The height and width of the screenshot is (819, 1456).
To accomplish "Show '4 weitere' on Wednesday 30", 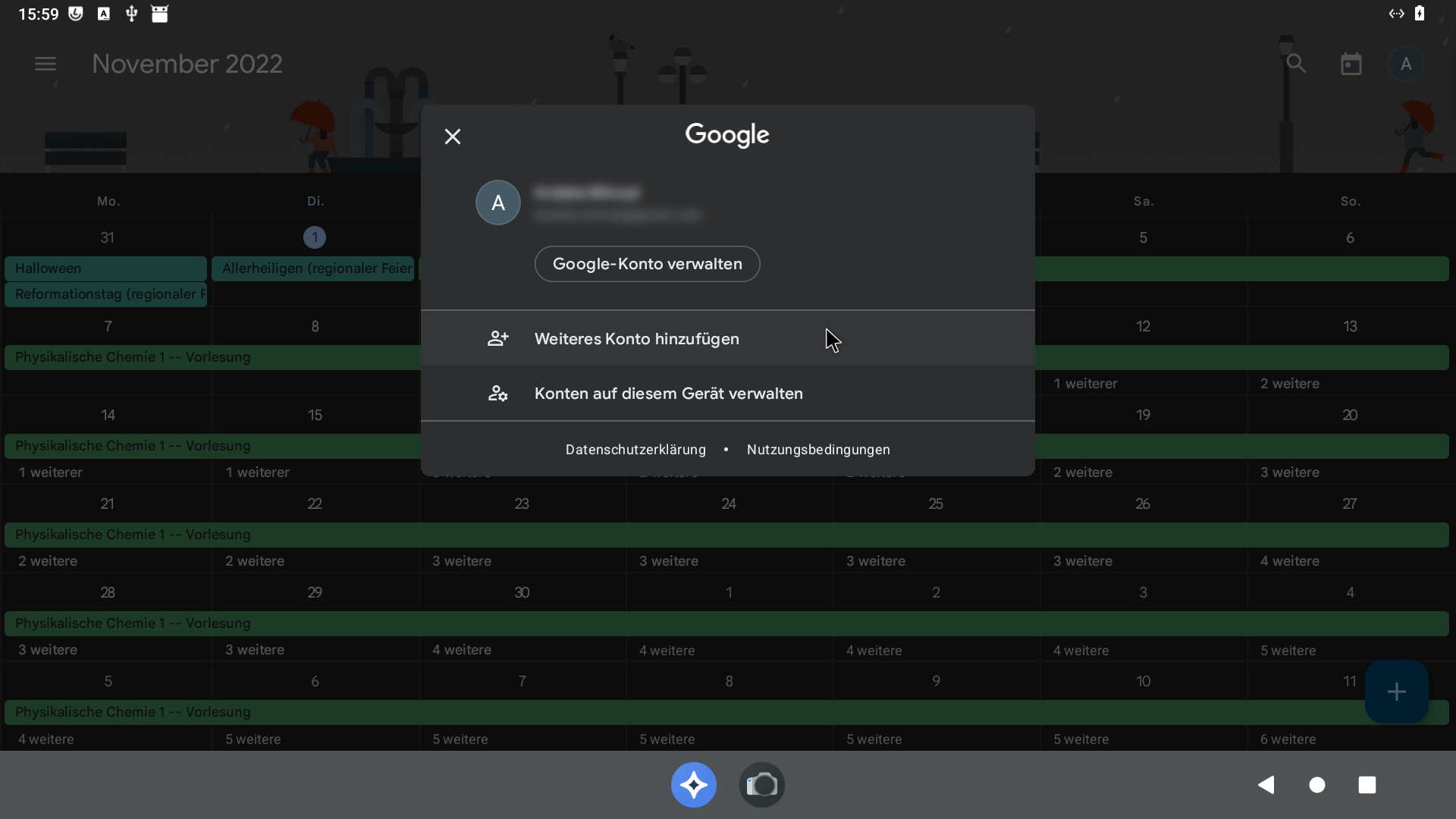I will point(462,650).
